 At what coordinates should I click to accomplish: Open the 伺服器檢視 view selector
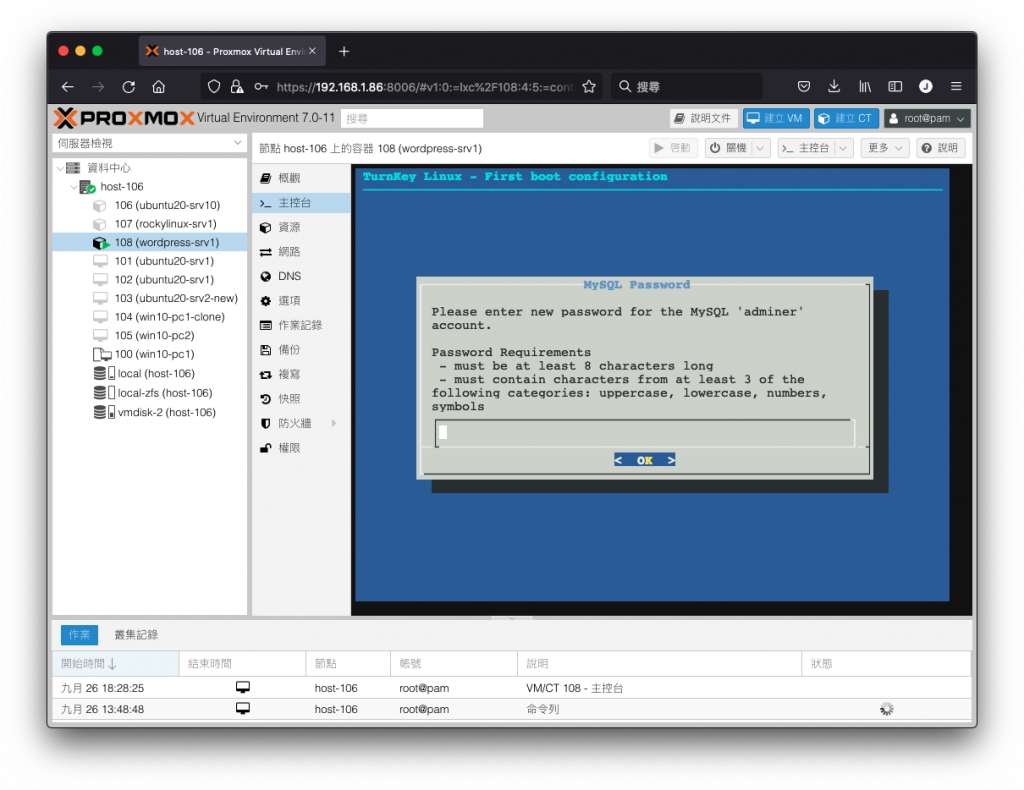(x=150, y=143)
